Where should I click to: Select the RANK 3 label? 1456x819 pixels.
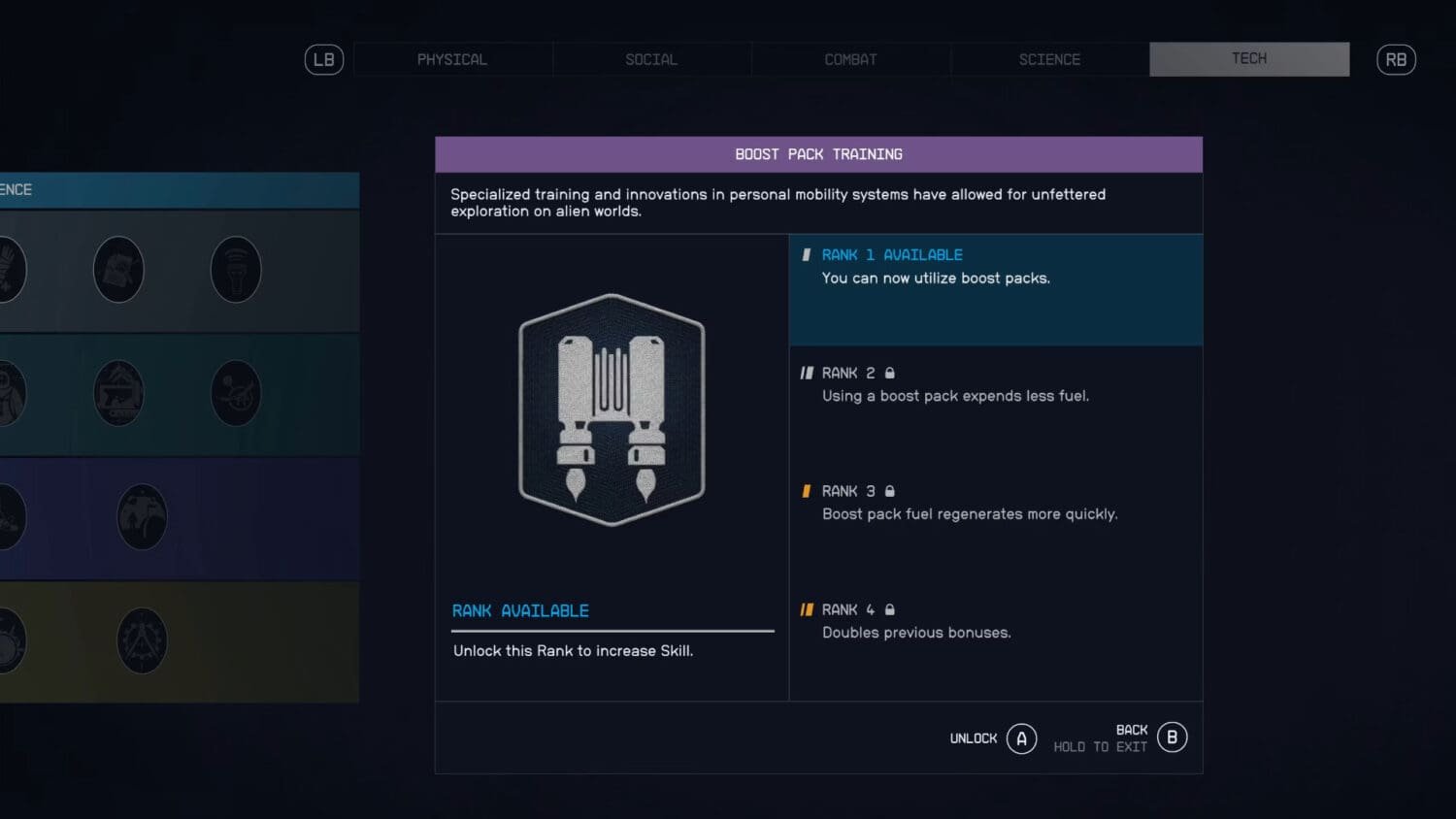[848, 491]
